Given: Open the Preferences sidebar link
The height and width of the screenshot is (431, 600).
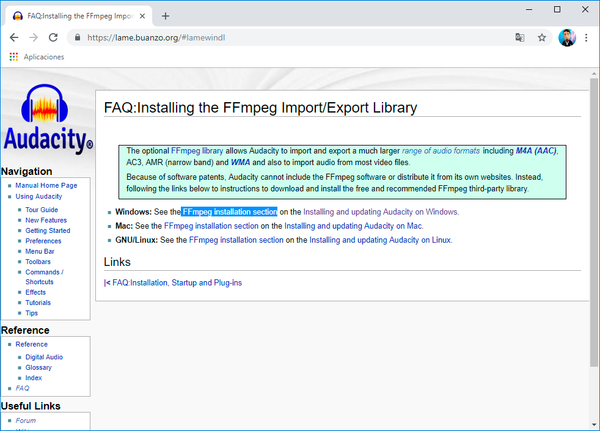Looking at the screenshot, I should click(x=43, y=241).
